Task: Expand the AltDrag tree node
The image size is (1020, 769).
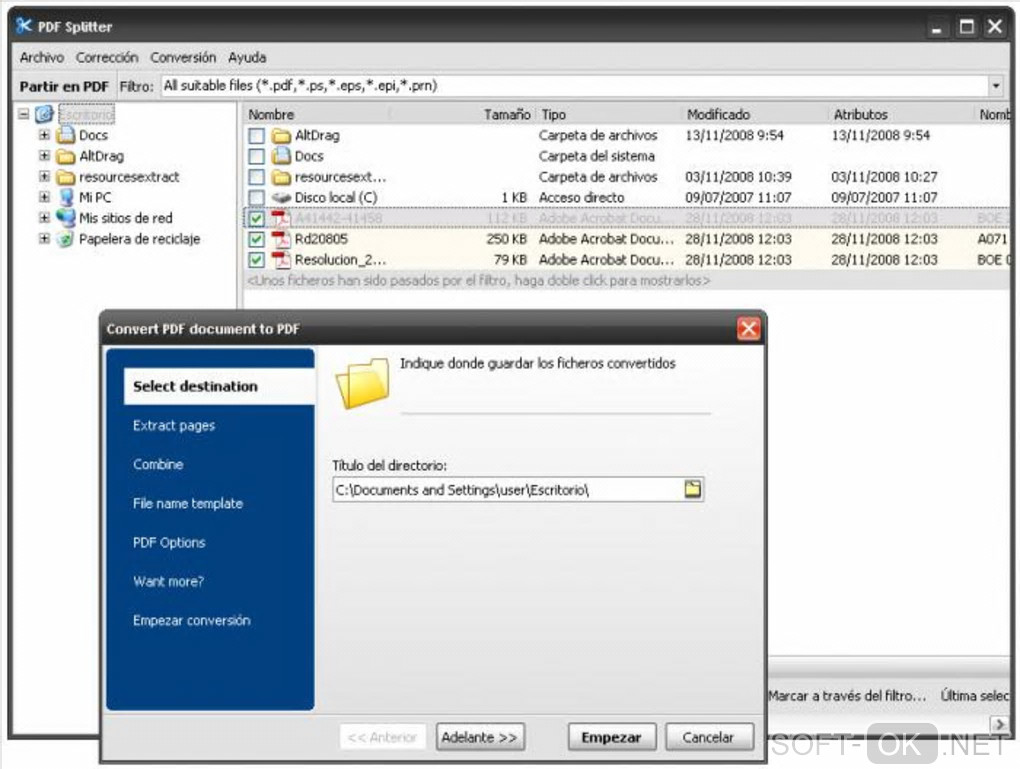Action: 44,155
